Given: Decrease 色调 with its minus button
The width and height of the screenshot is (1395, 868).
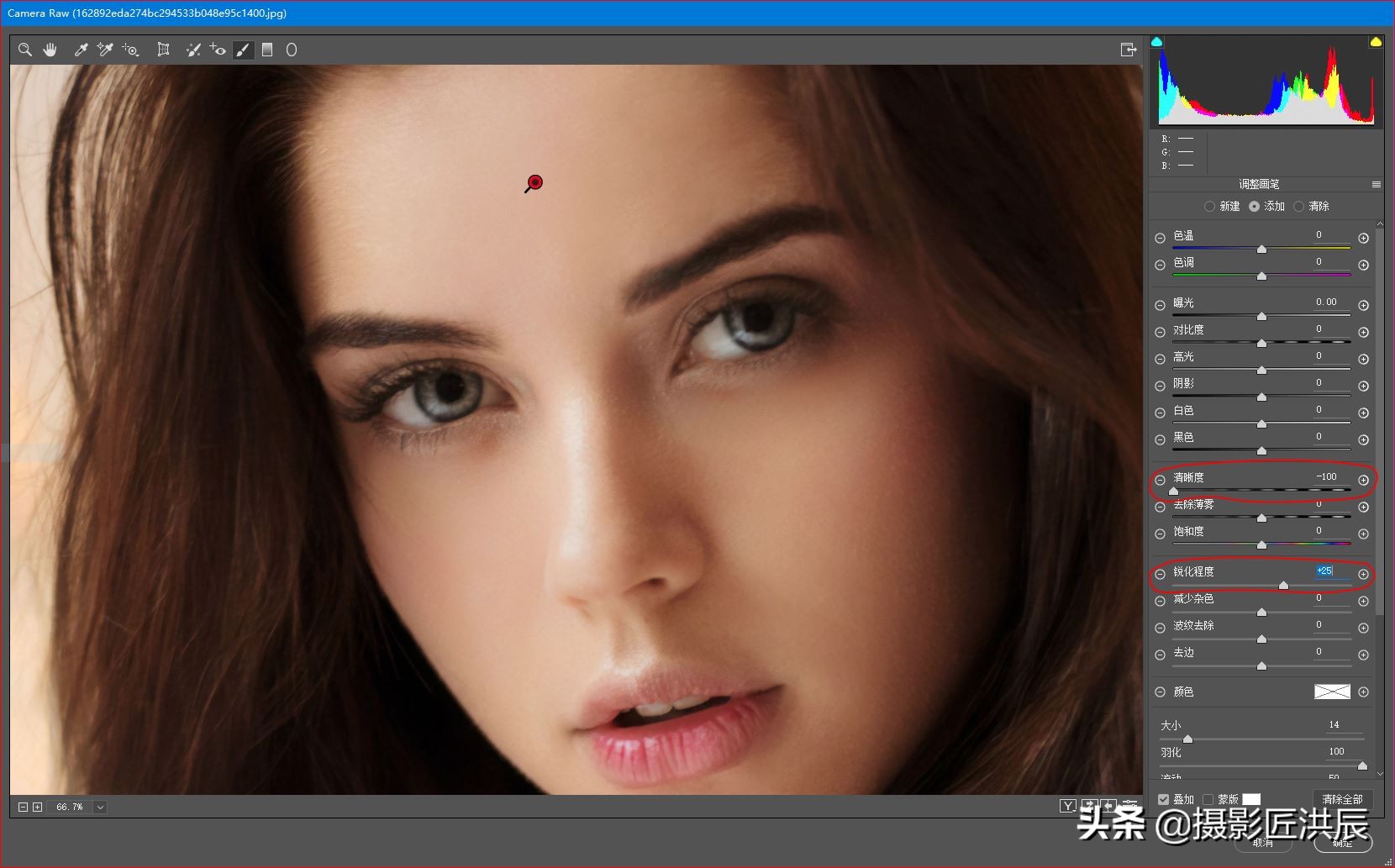Looking at the screenshot, I should [x=1160, y=265].
